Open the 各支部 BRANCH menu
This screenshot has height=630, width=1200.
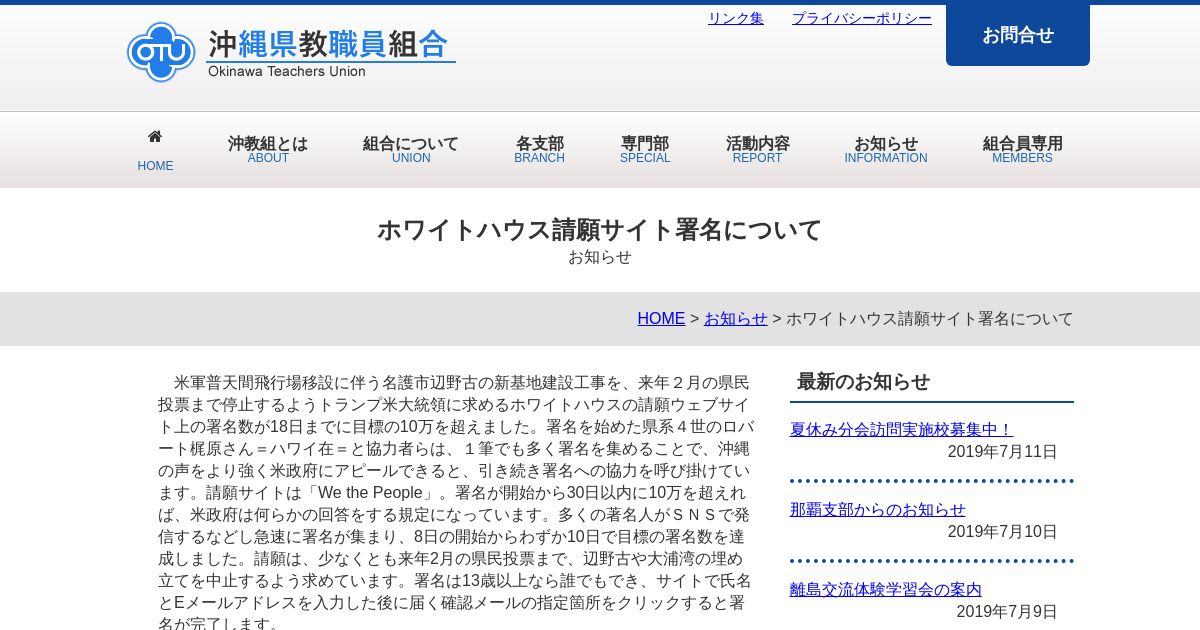coord(540,150)
